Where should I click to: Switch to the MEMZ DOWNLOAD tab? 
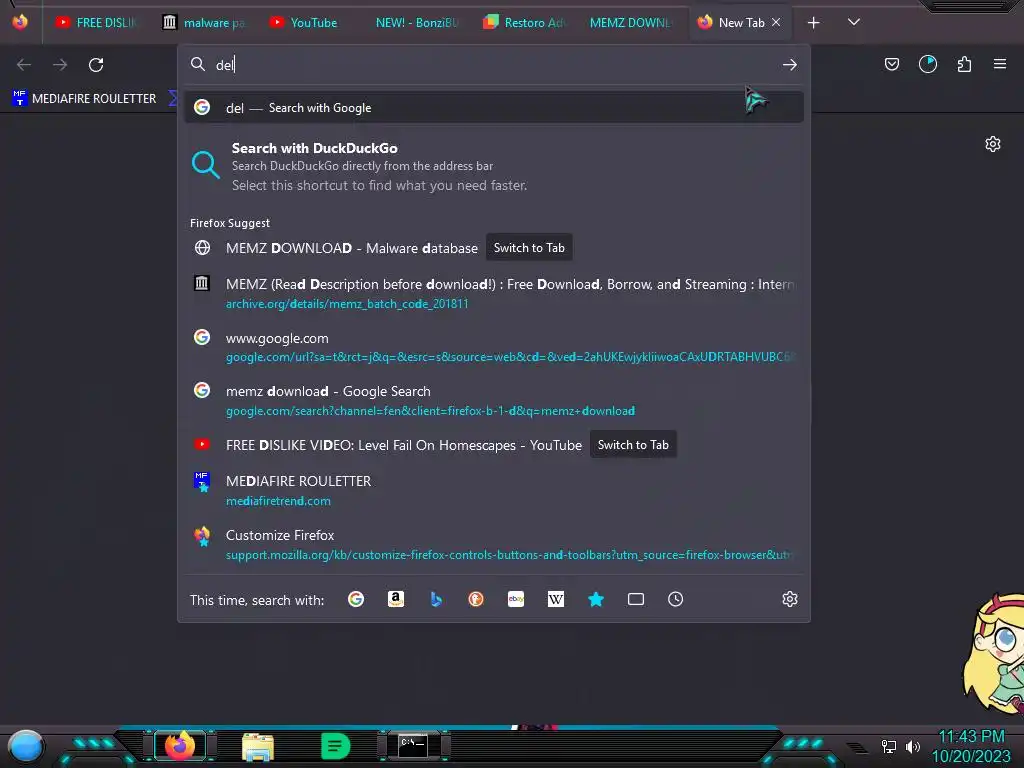point(630,23)
